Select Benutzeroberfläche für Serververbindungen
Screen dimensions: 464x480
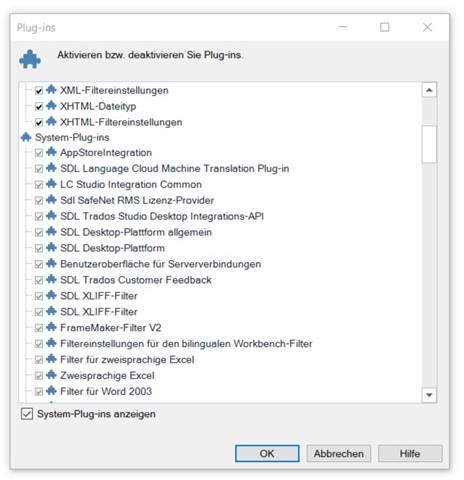point(160,264)
